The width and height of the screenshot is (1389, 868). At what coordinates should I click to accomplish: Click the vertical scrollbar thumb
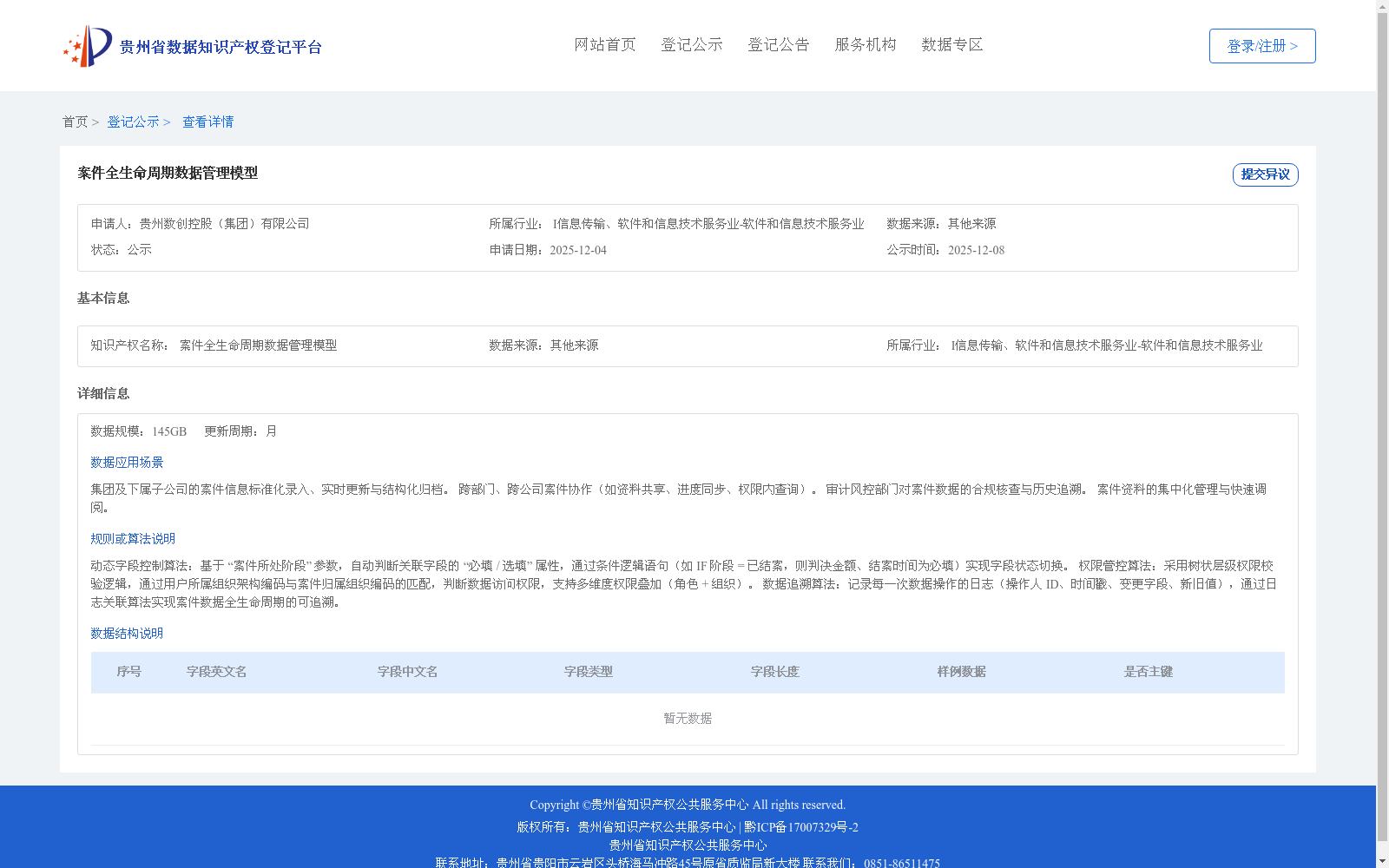coord(1383,425)
